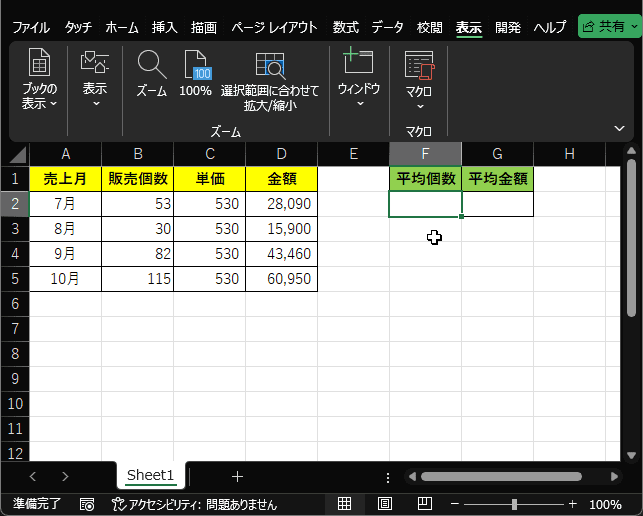Open the ズーム magnifier dialog

pos(152,74)
